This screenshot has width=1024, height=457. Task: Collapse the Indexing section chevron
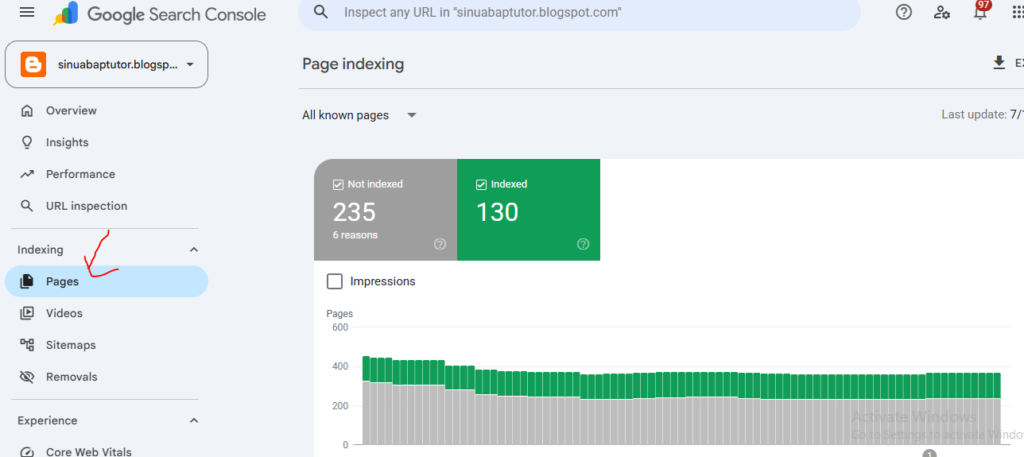point(193,249)
